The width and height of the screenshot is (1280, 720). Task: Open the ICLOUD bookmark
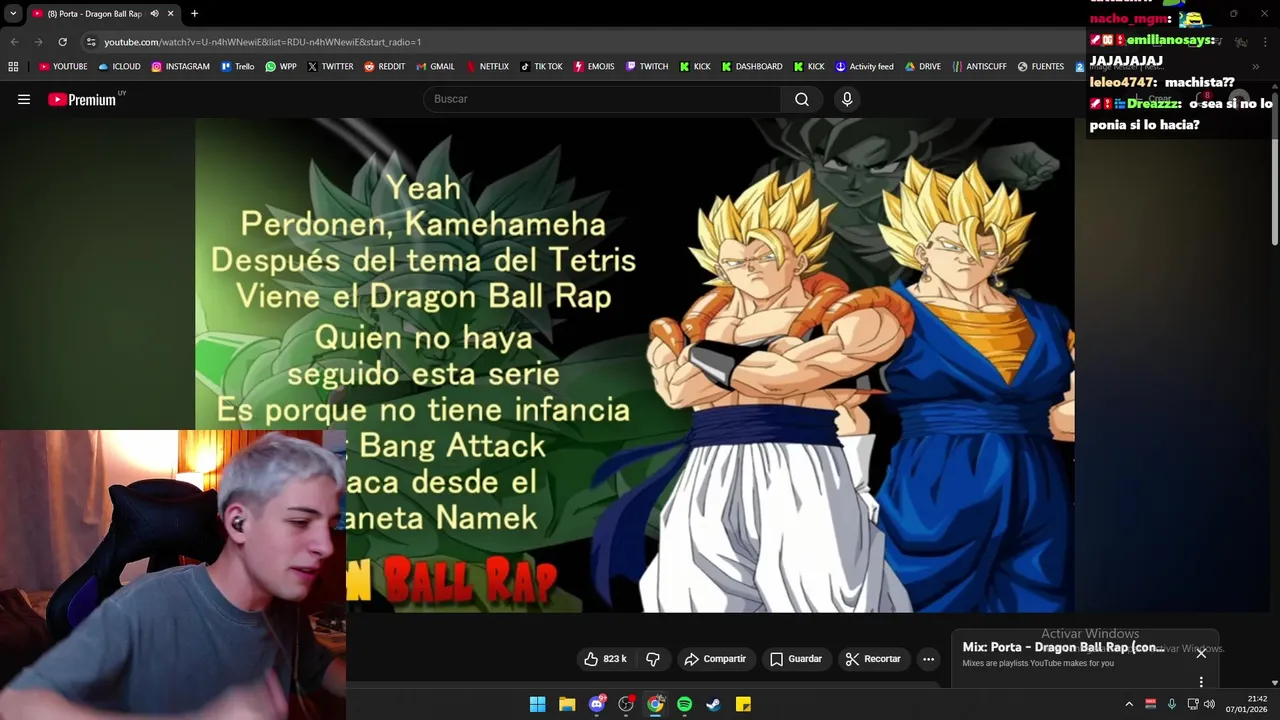click(119, 67)
